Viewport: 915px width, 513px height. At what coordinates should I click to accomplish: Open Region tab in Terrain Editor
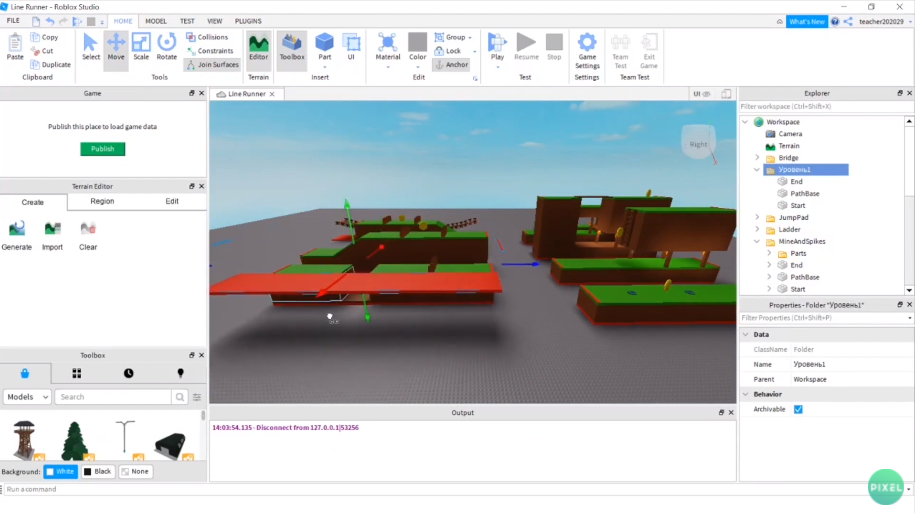102,201
